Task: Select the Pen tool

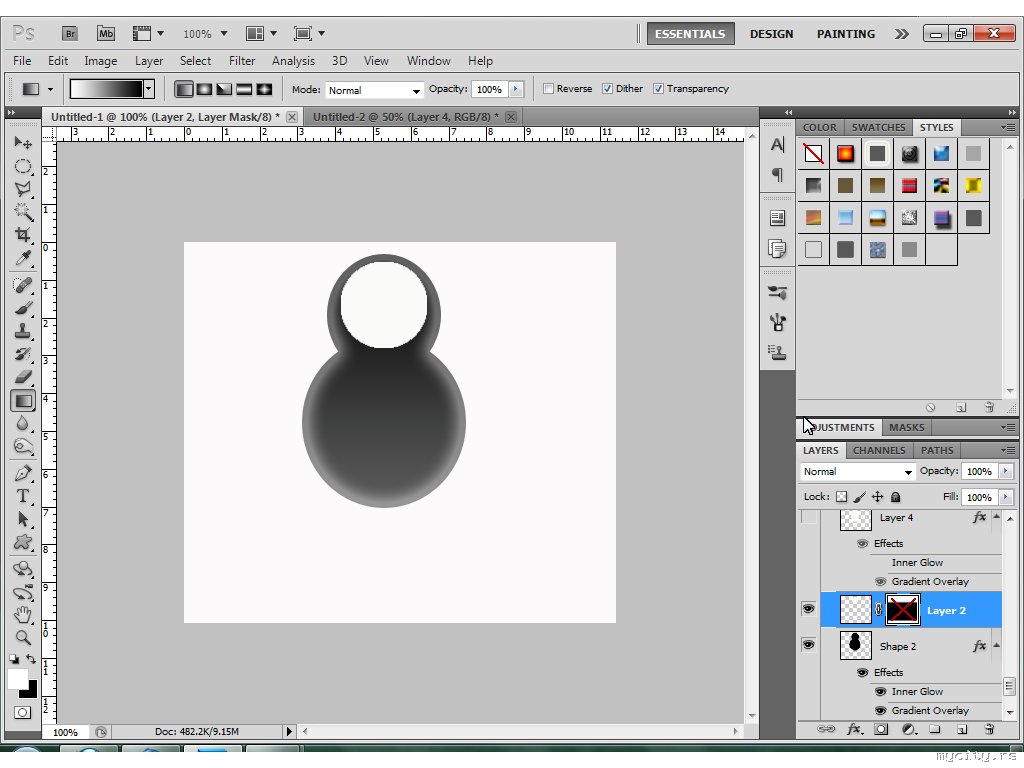Action: tap(22, 472)
